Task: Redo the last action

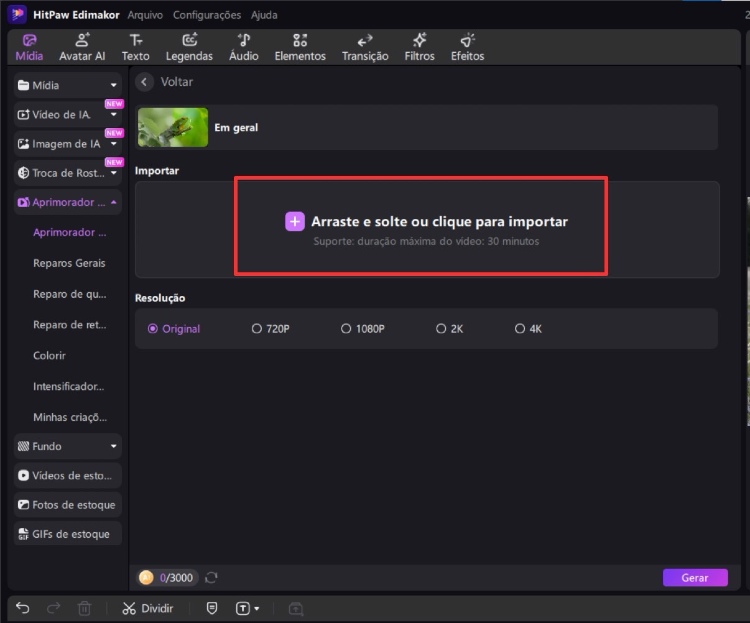Action: click(x=54, y=608)
